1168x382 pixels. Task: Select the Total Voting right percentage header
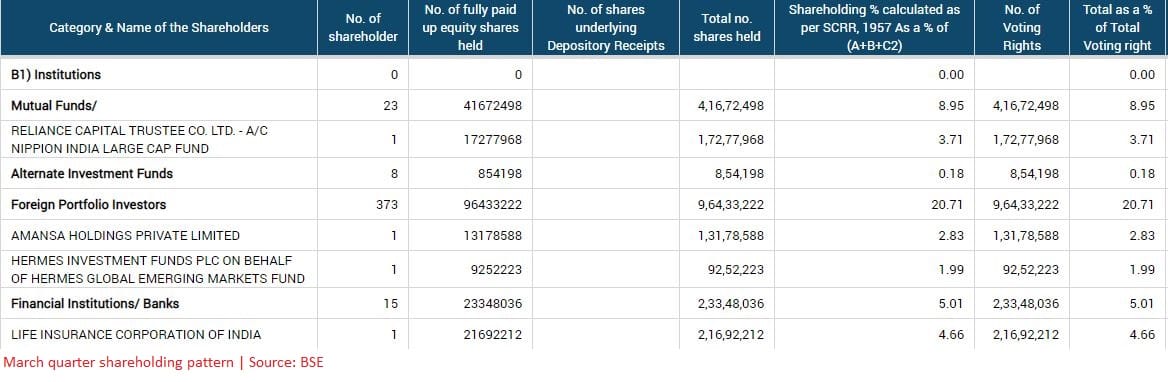coord(1117,28)
